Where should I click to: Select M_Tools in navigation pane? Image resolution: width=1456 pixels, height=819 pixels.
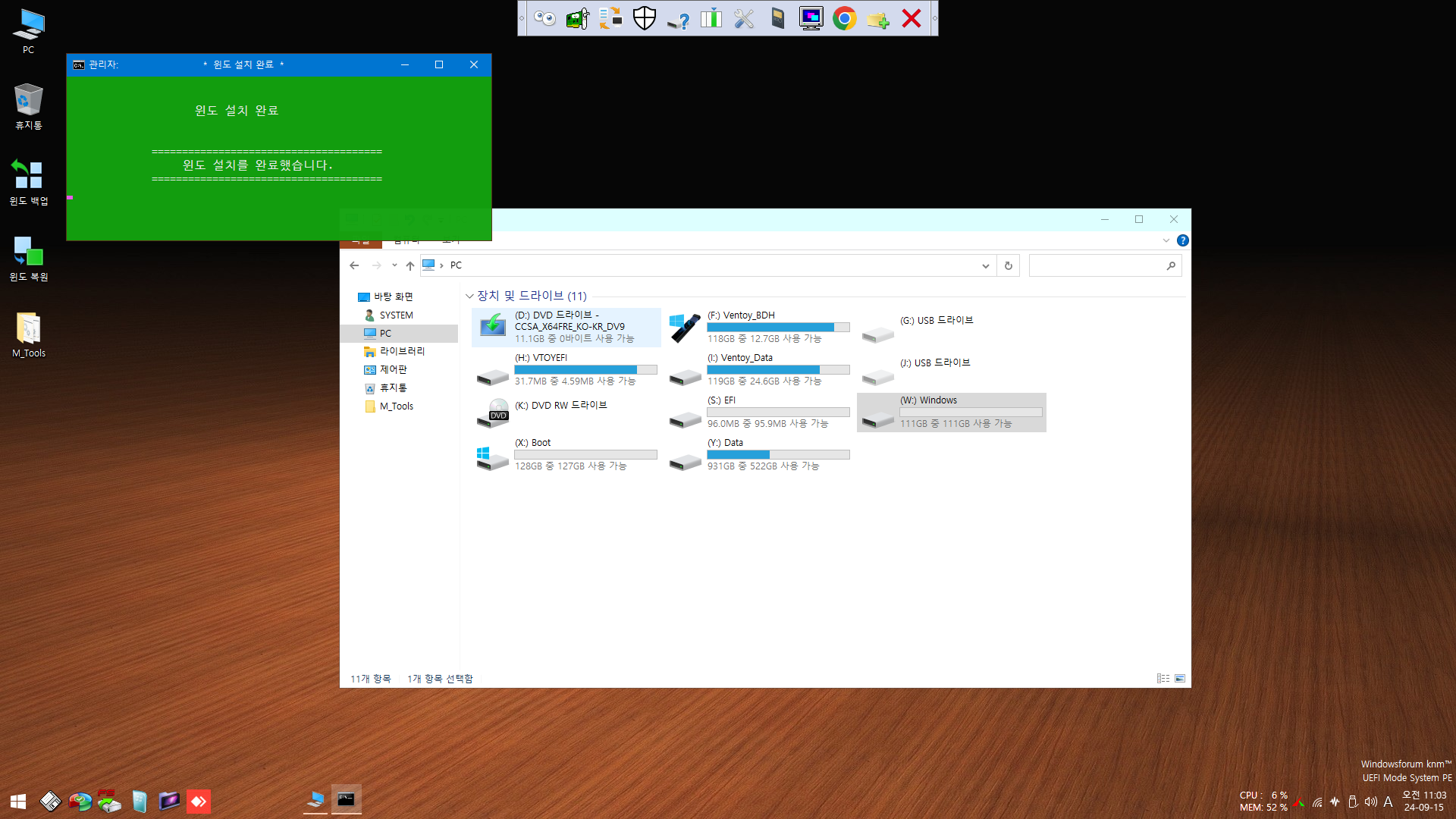point(396,406)
